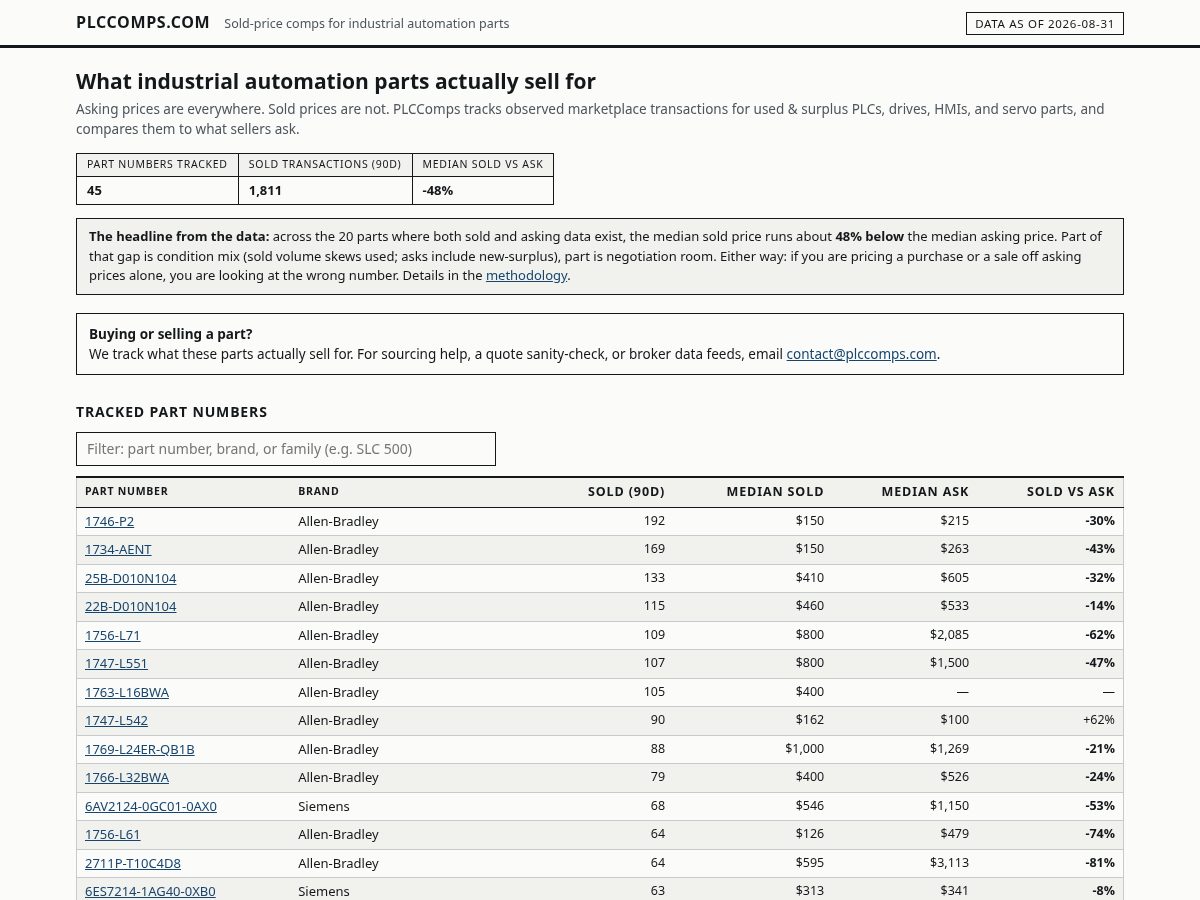Open part 1747-L551
1200x900 pixels.
click(116, 663)
